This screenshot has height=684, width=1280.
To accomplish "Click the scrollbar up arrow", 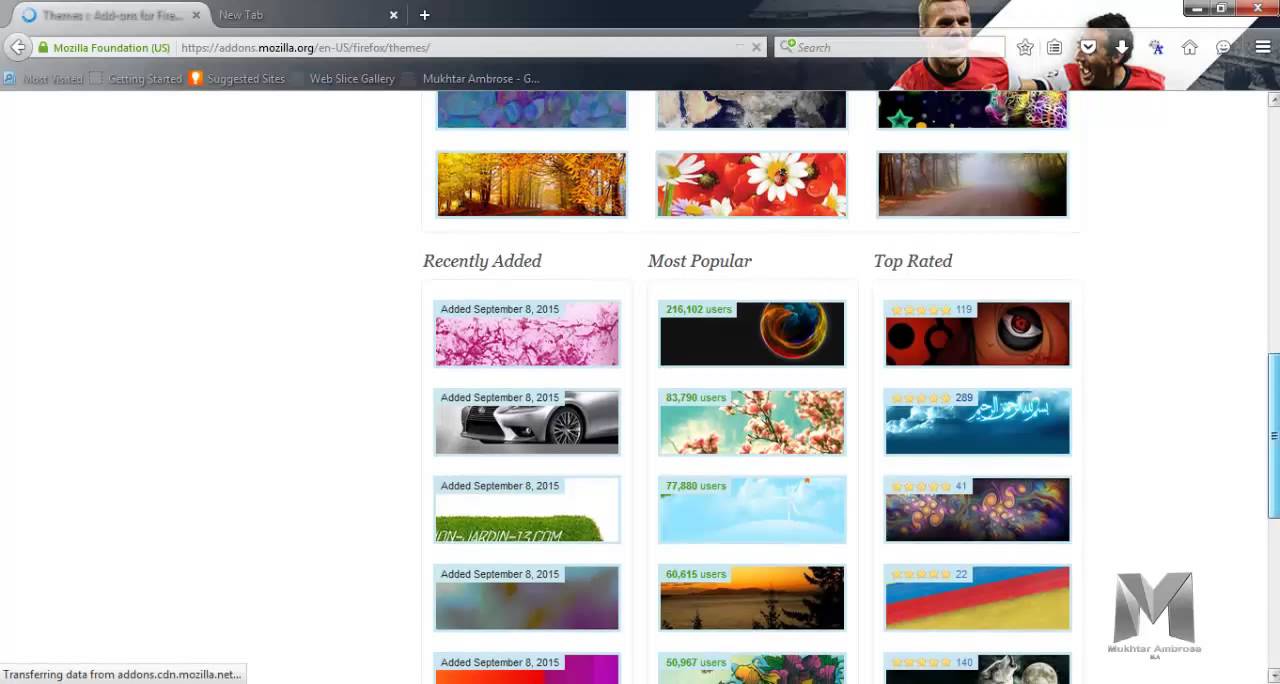I will click(1273, 99).
